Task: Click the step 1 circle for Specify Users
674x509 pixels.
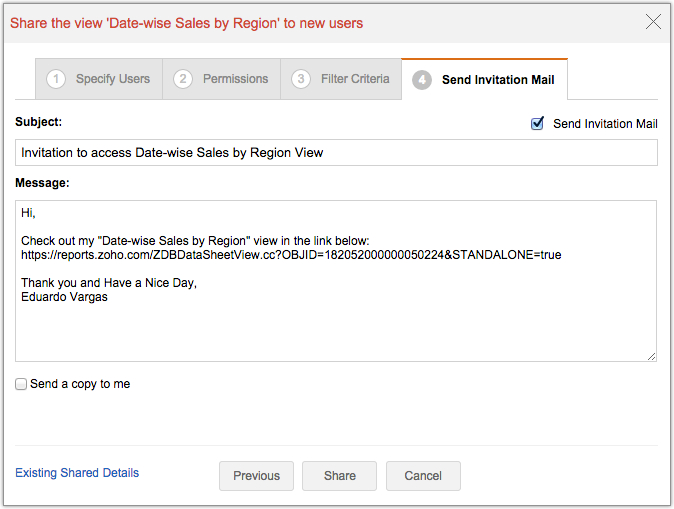Action: point(57,79)
